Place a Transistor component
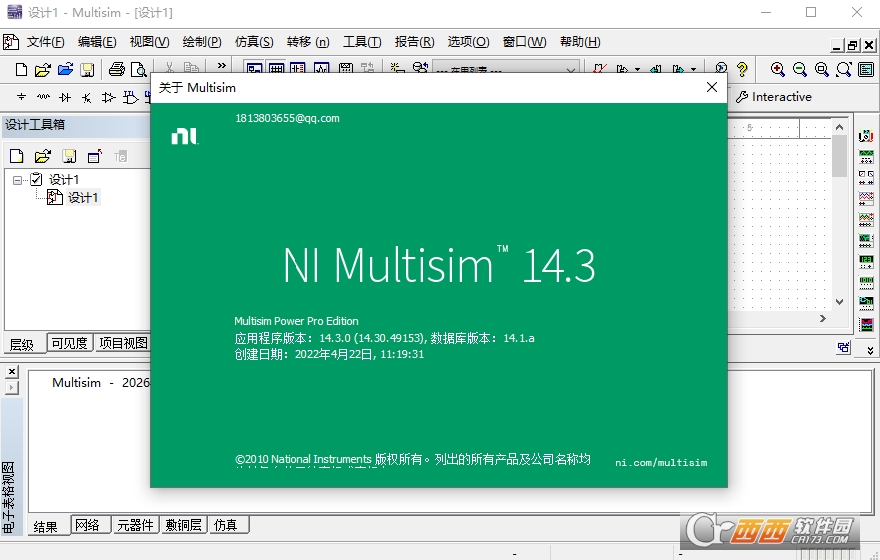 86,98
